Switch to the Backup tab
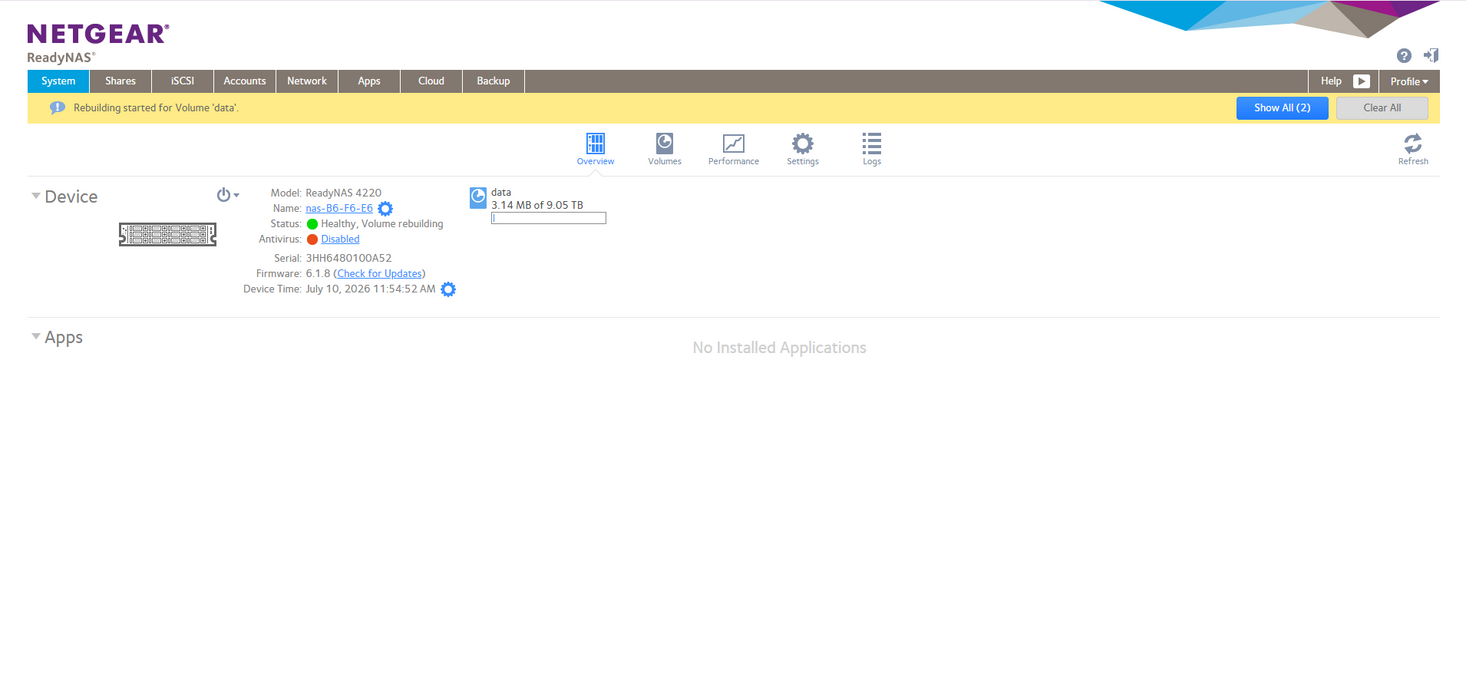Image resolution: width=1466 pixels, height=700 pixels. [493, 81]
